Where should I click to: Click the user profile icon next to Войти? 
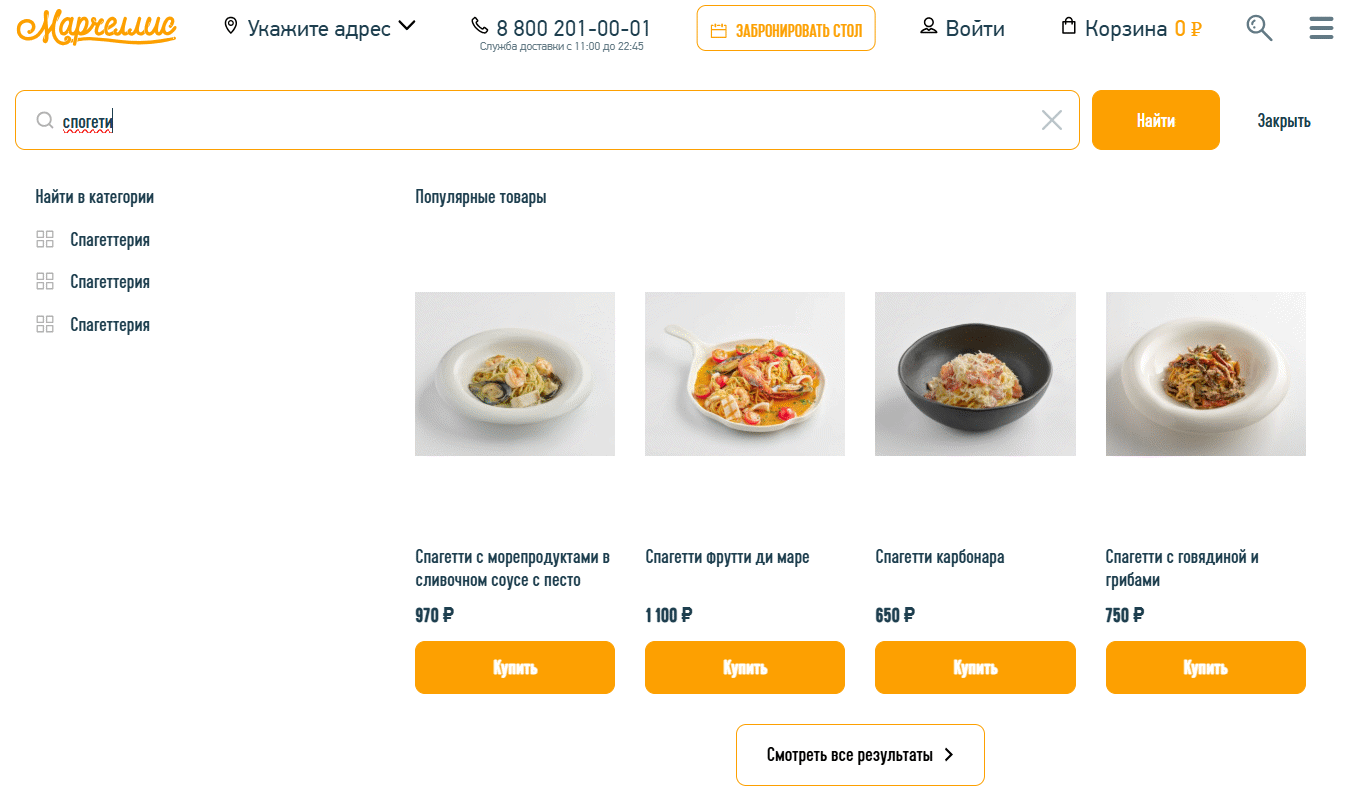tap(929, 27)
